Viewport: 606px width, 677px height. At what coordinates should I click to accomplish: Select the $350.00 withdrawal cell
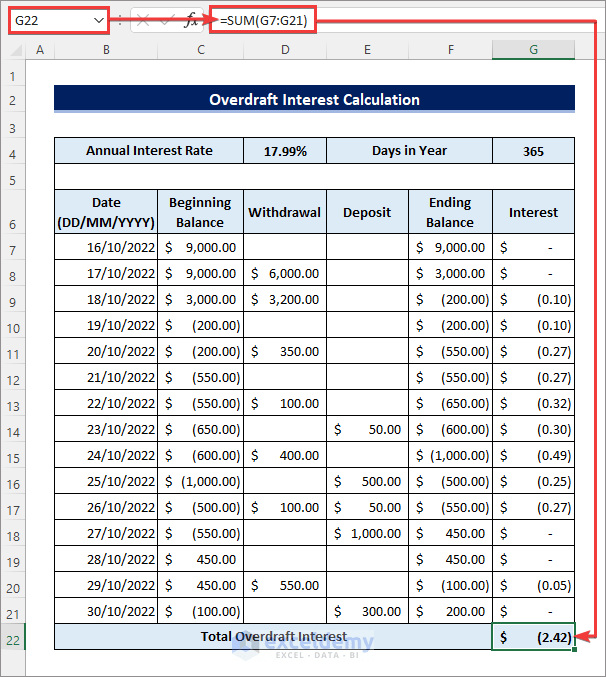(285, 351)
